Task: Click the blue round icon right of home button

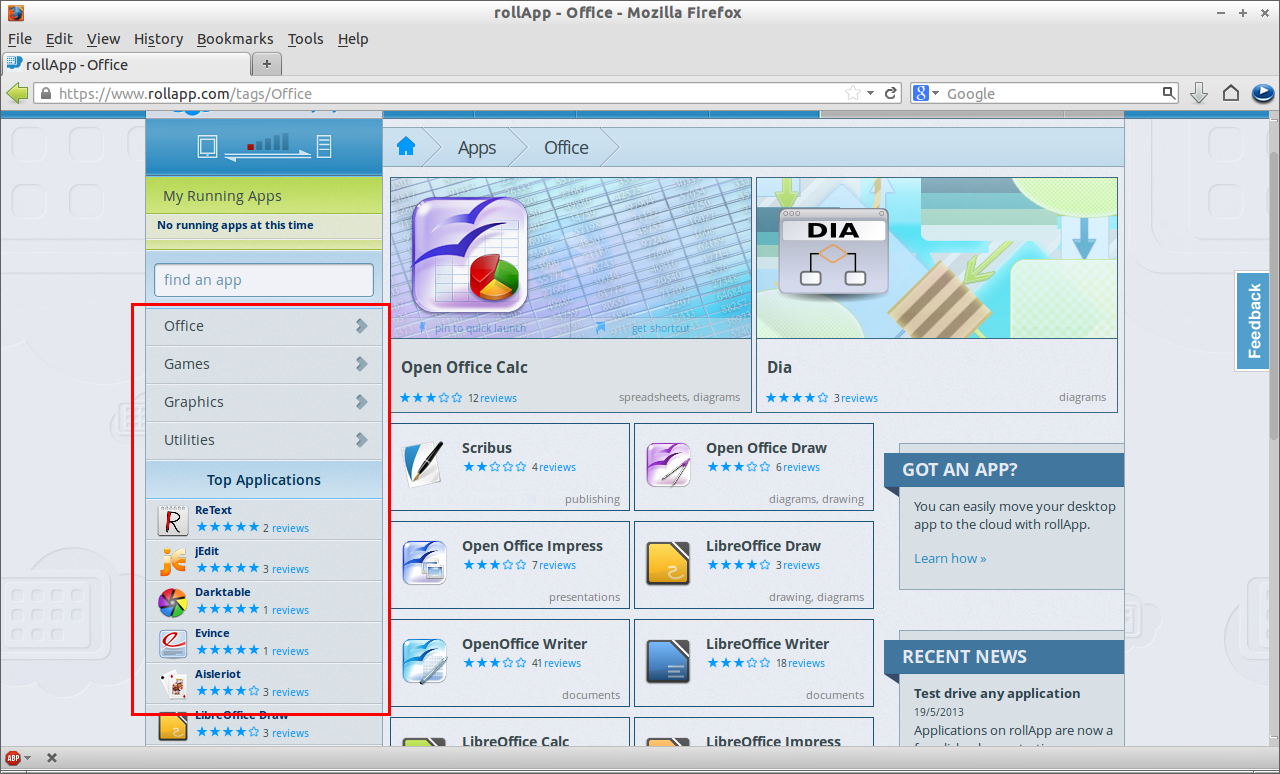Action: coord(1262,93)
